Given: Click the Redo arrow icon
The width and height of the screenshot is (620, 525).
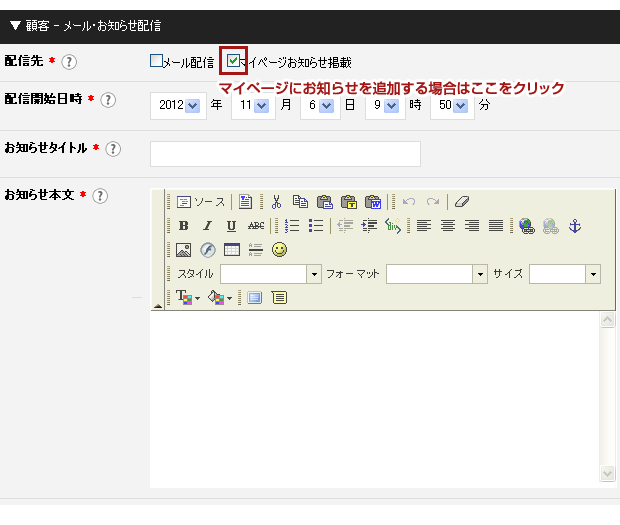Looking at the screenshot, I should [433, 202].
